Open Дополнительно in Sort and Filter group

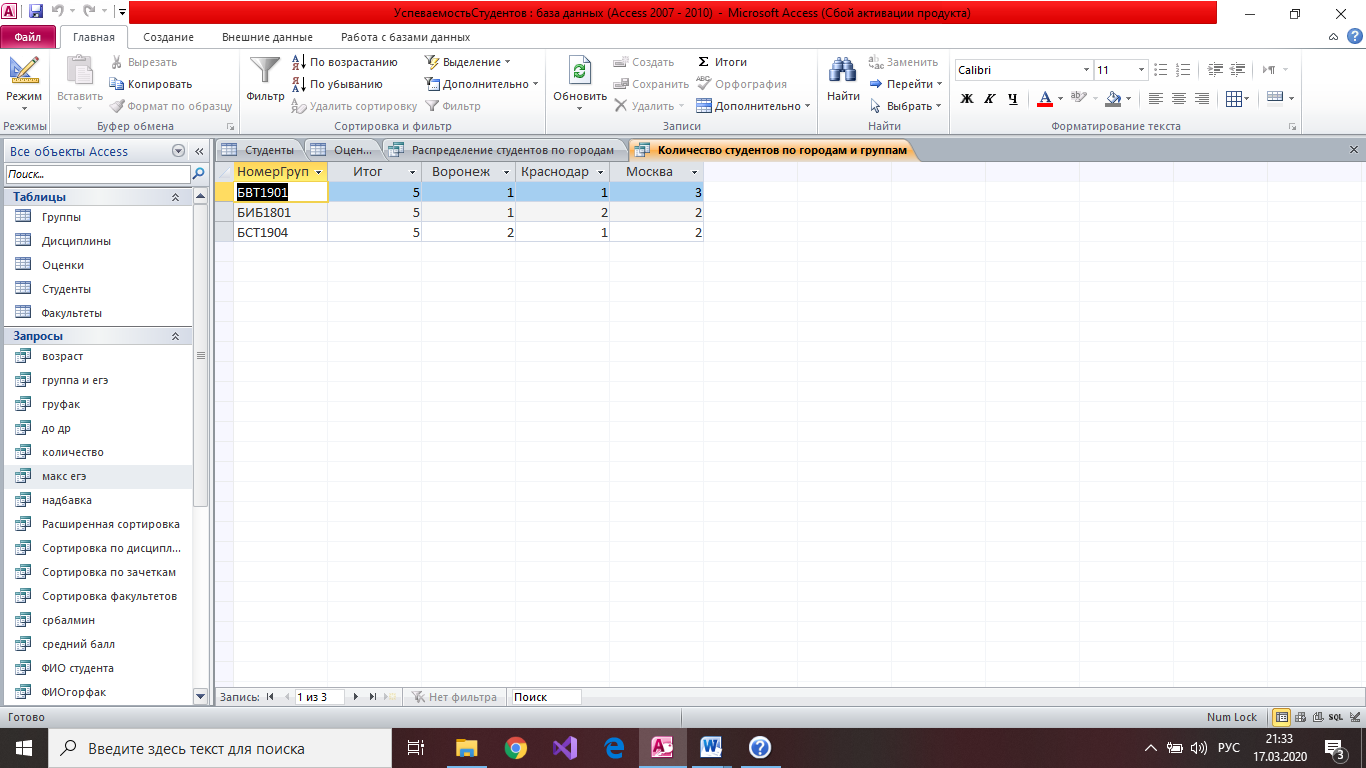point(481,84)
